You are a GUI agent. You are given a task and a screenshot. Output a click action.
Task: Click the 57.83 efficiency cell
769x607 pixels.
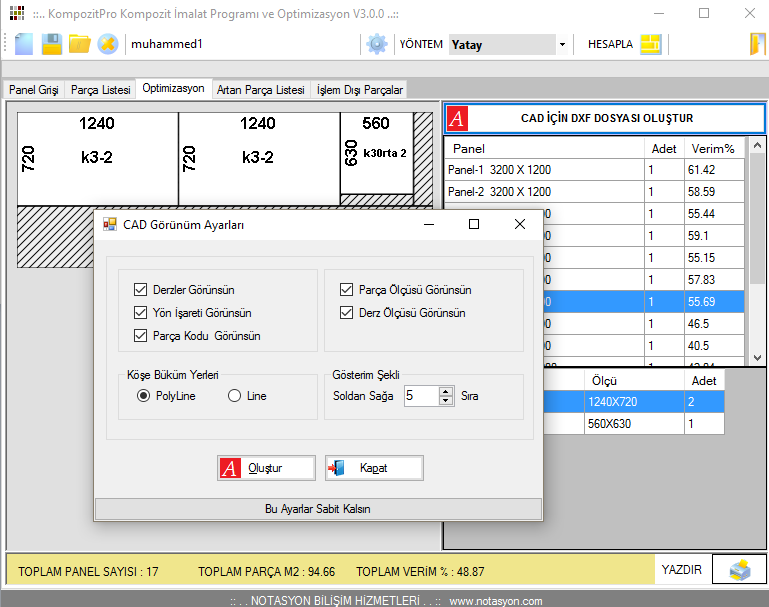(x=714, y=279)
